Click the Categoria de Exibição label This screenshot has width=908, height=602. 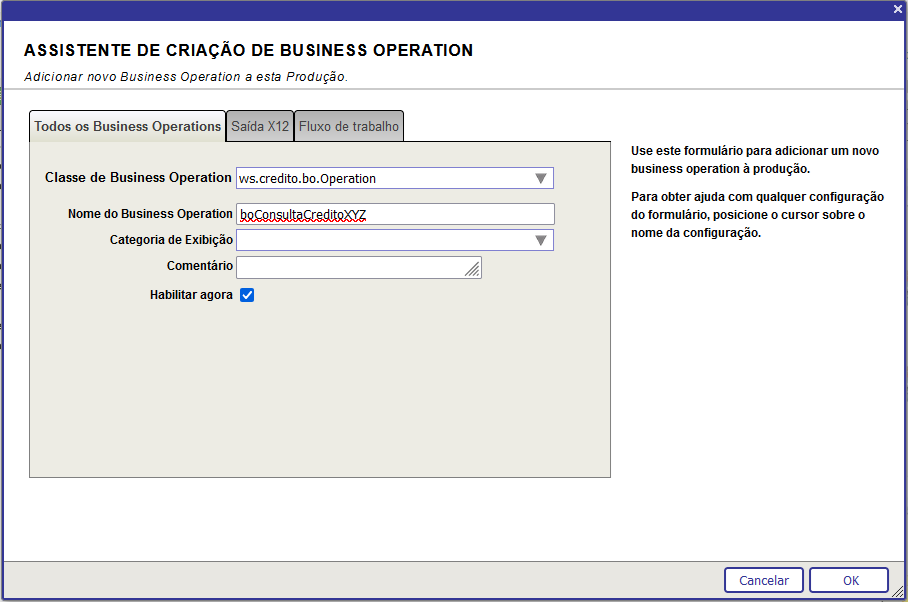[171, 240]
